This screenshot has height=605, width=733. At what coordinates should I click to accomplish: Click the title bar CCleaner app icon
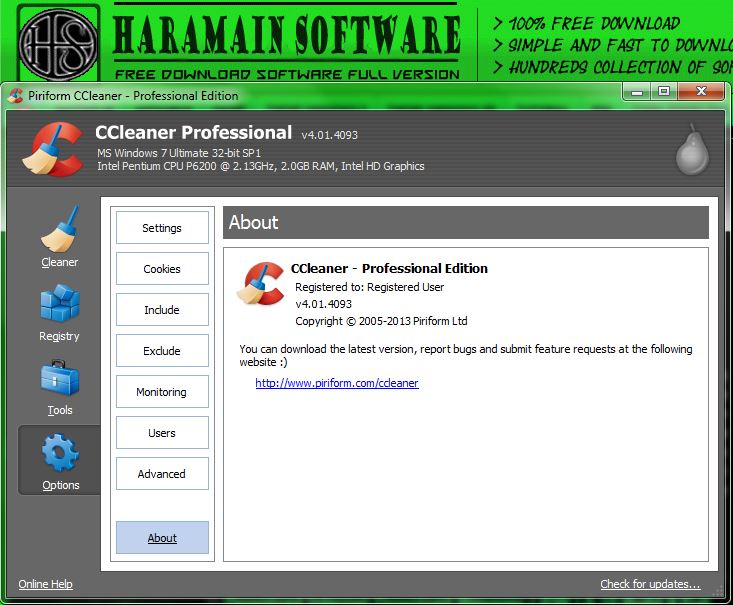point(15,96)
